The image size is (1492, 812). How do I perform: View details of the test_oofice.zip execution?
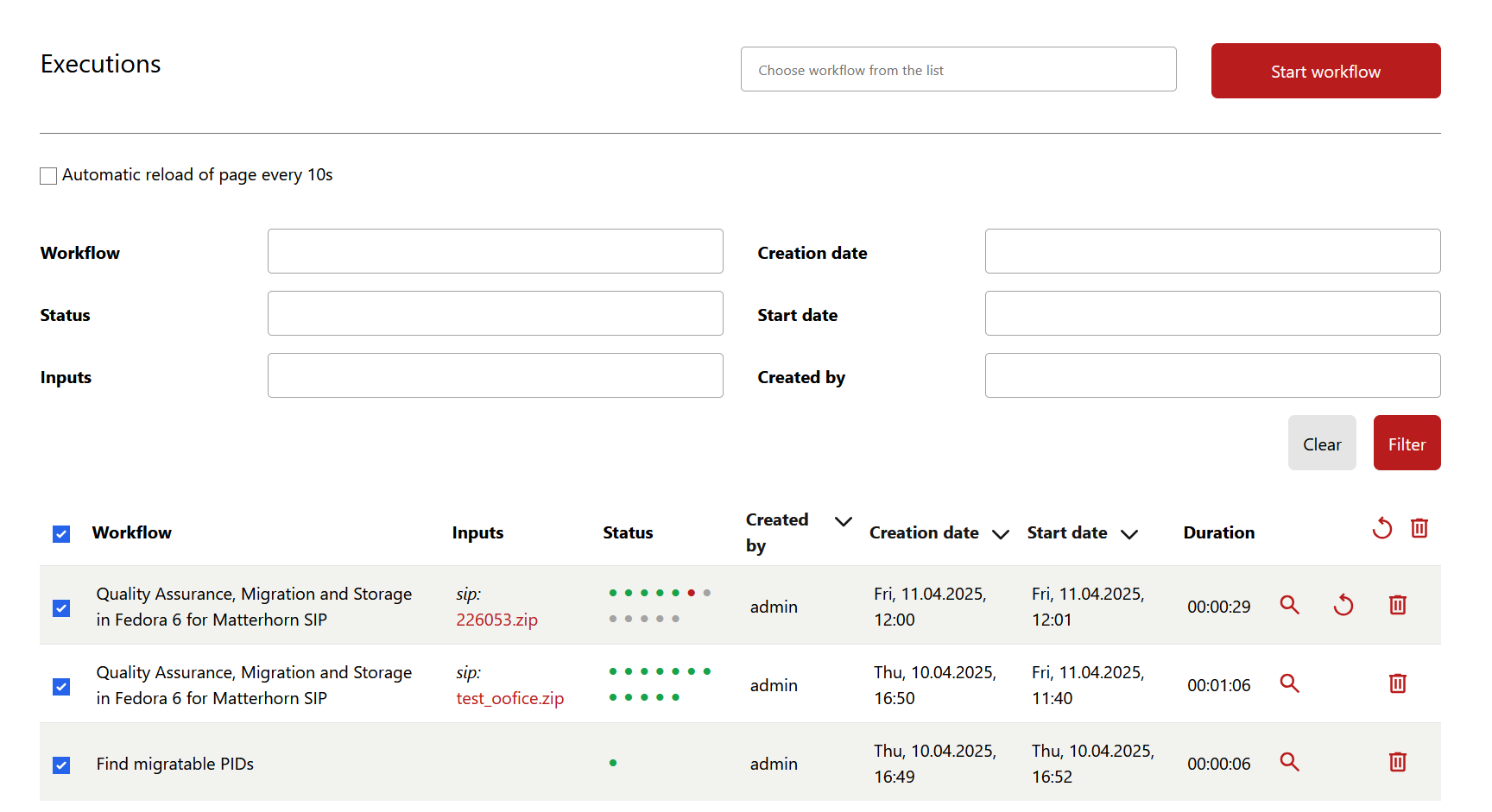(1289, 683)
